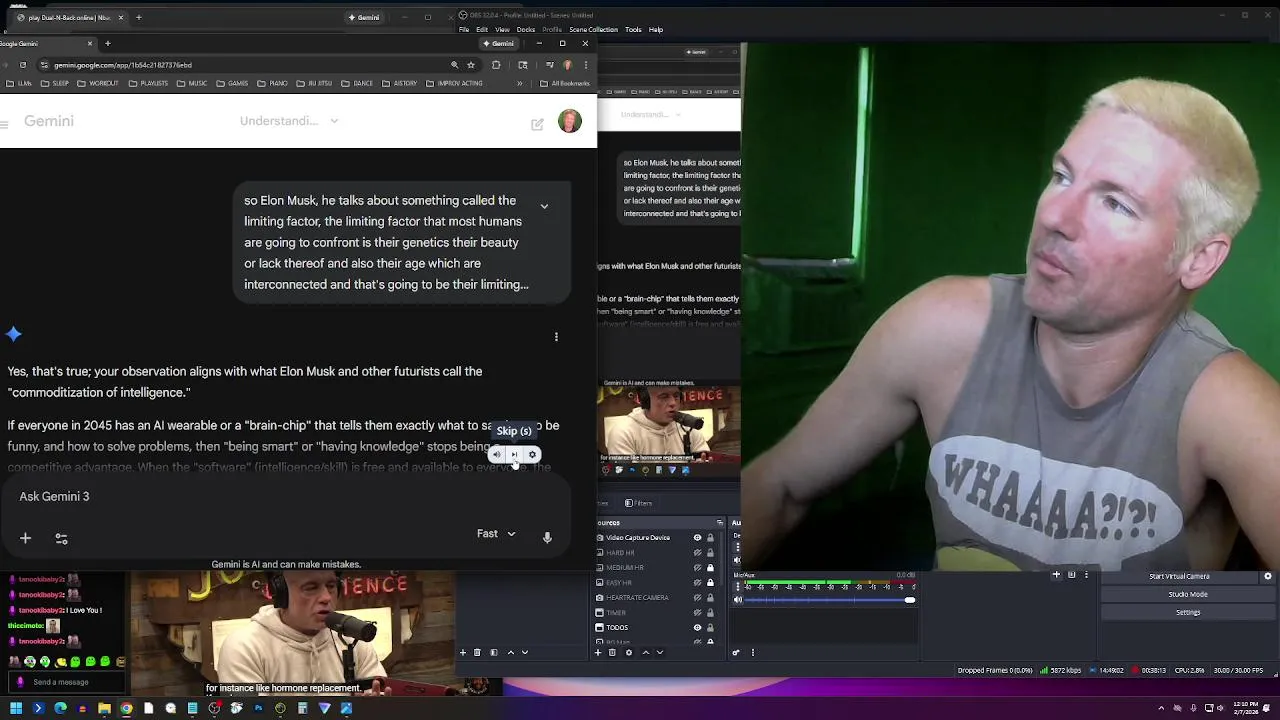Click the Gemini new chat pencil icon
Viewport: 1280px width, 720px height.
tap(537, 124)
